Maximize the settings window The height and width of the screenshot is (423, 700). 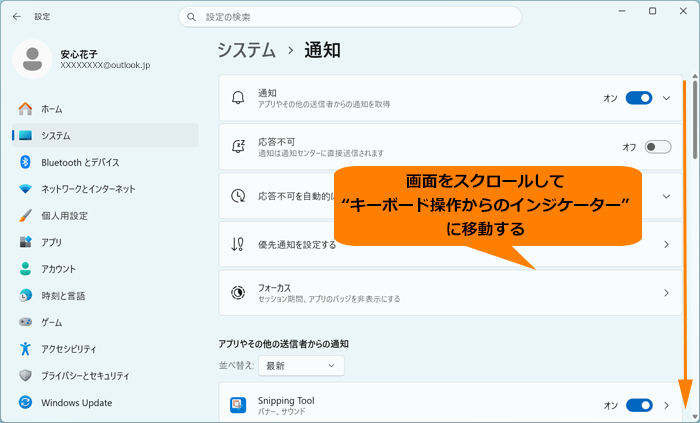[x=653, y=11]
